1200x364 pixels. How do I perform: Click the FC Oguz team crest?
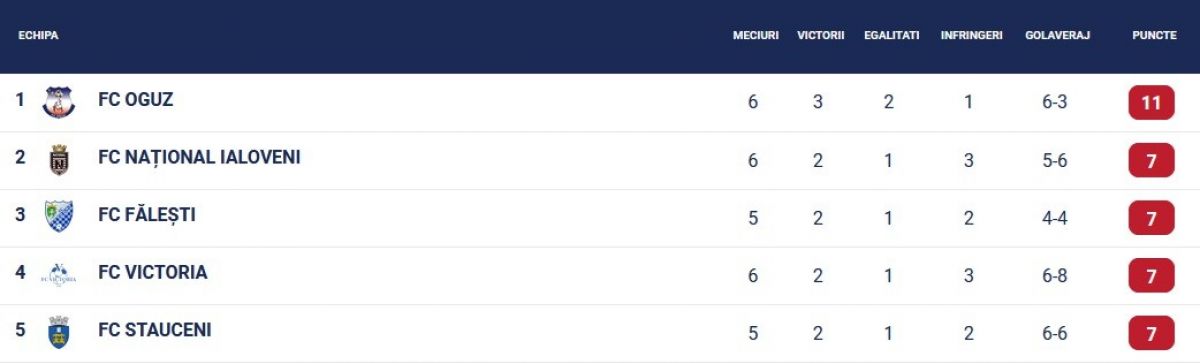click(59, 102)
